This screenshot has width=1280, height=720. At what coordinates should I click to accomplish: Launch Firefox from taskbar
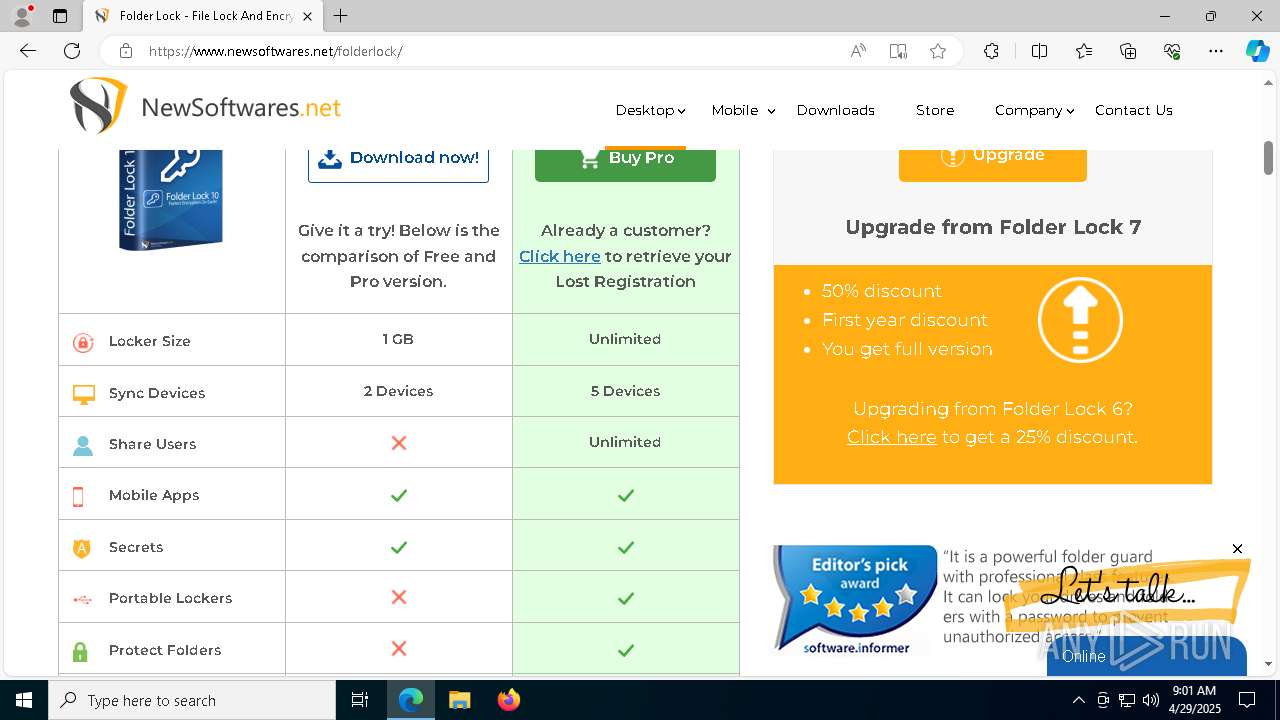coord(509,700)
